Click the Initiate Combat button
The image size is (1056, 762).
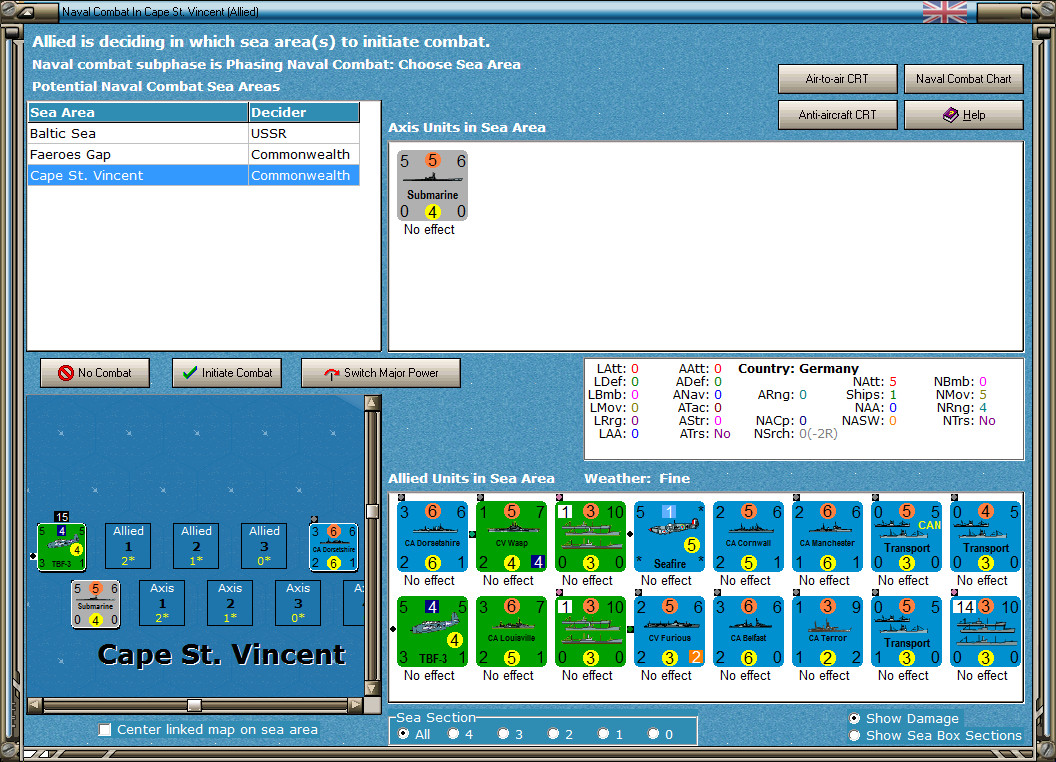tap(227, 373)
